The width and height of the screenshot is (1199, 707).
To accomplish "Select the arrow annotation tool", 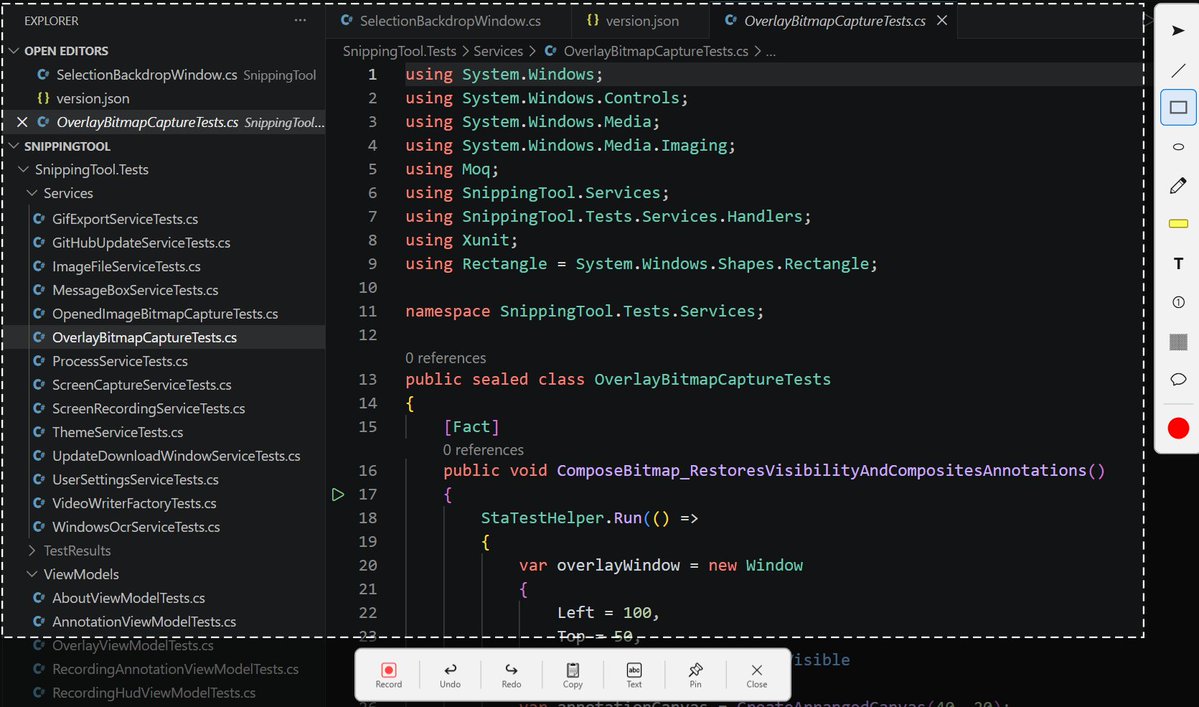I will [1178, 31].
